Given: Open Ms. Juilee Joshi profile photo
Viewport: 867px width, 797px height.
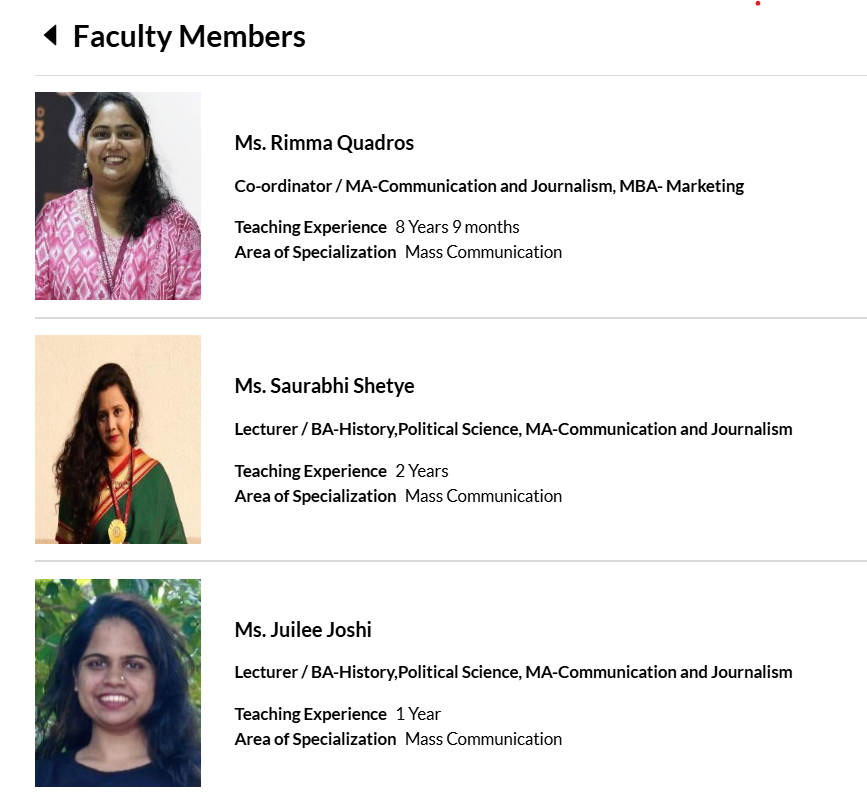Looking at the screenshot, I should [118, 683].
